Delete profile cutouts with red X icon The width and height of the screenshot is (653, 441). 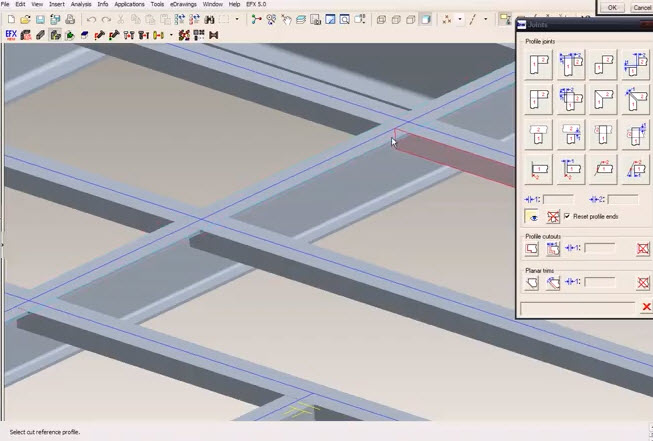(x=643, y=249)
